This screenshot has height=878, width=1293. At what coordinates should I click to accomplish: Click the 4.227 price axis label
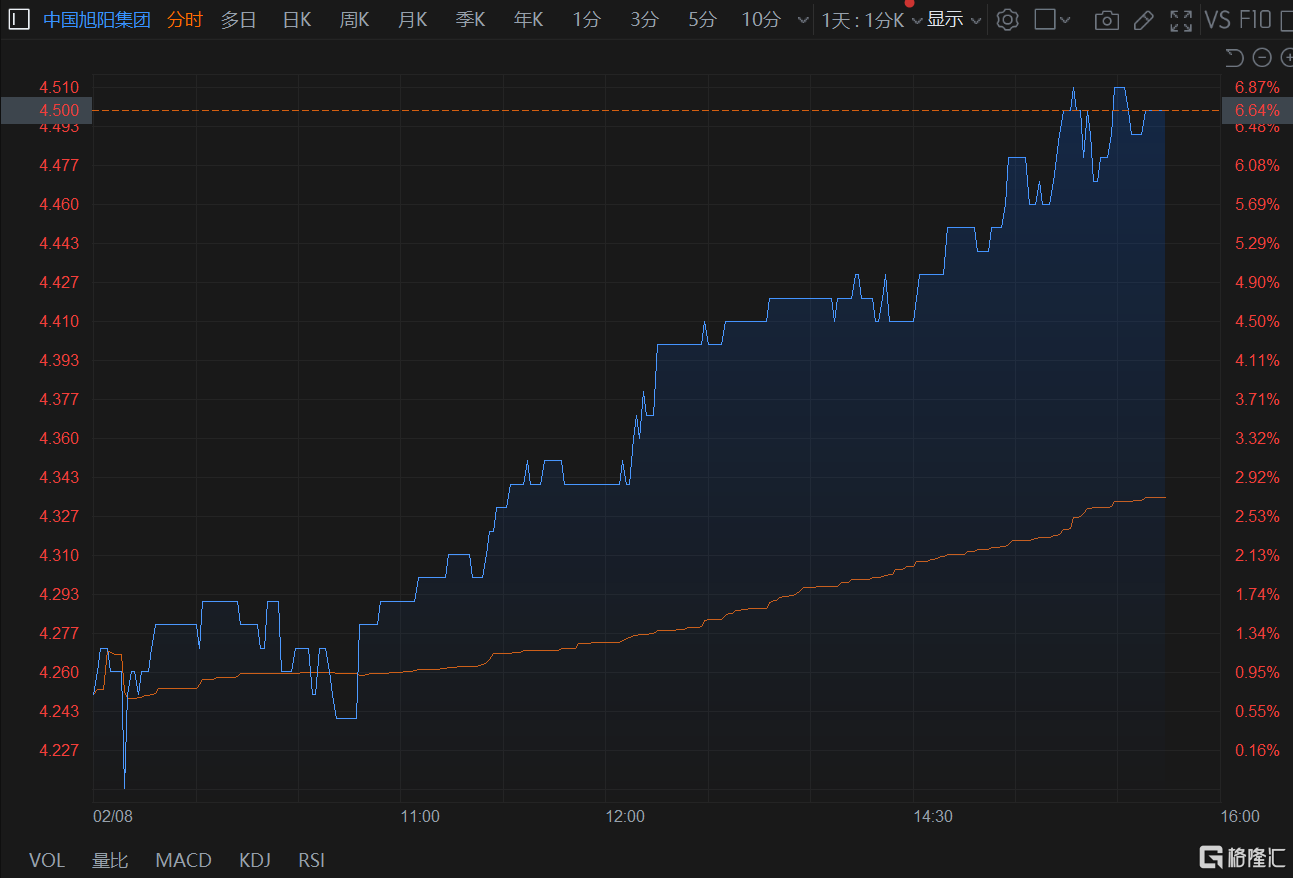[59, 750]
